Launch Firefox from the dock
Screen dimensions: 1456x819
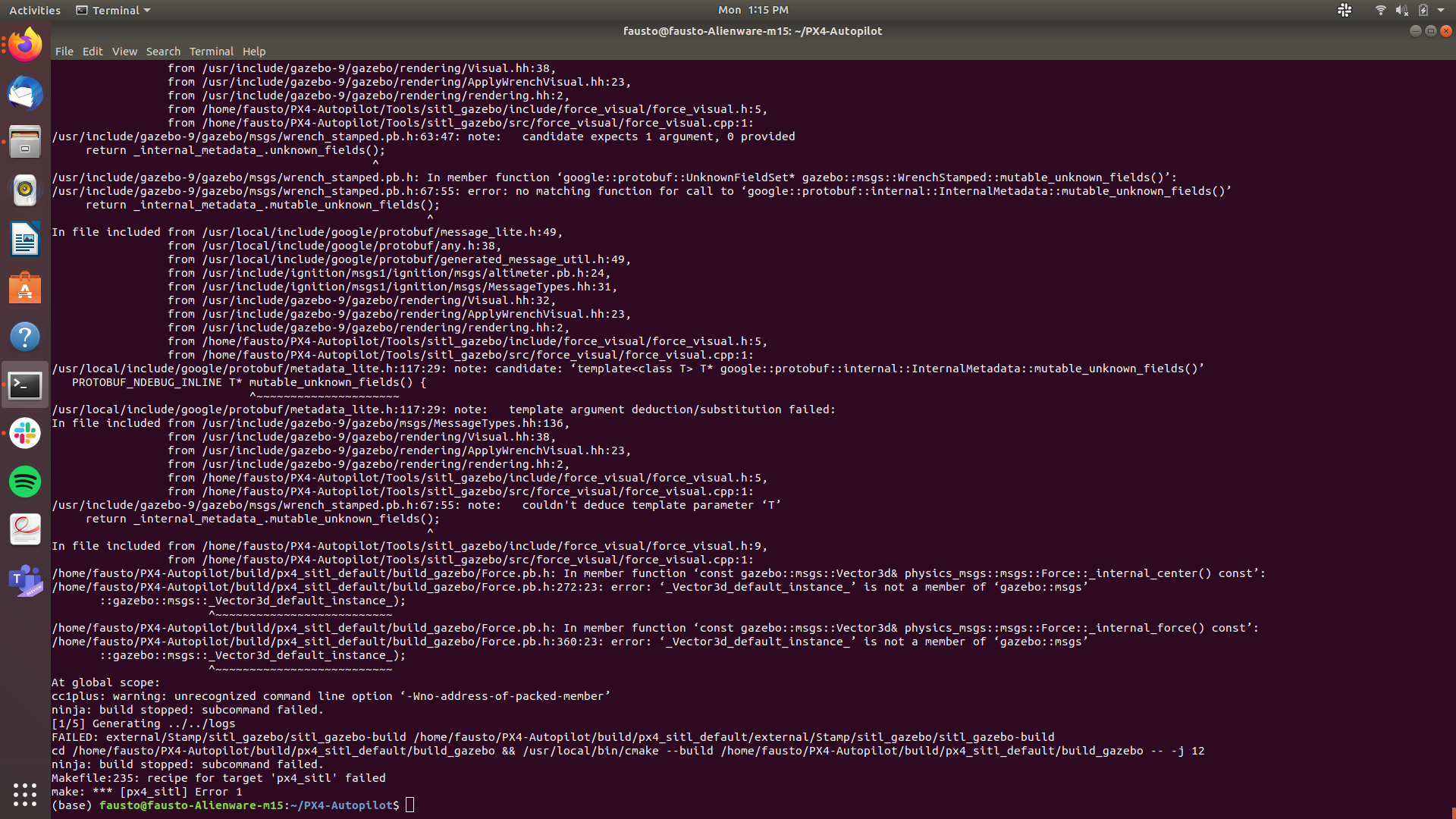[x=25, y=43]
